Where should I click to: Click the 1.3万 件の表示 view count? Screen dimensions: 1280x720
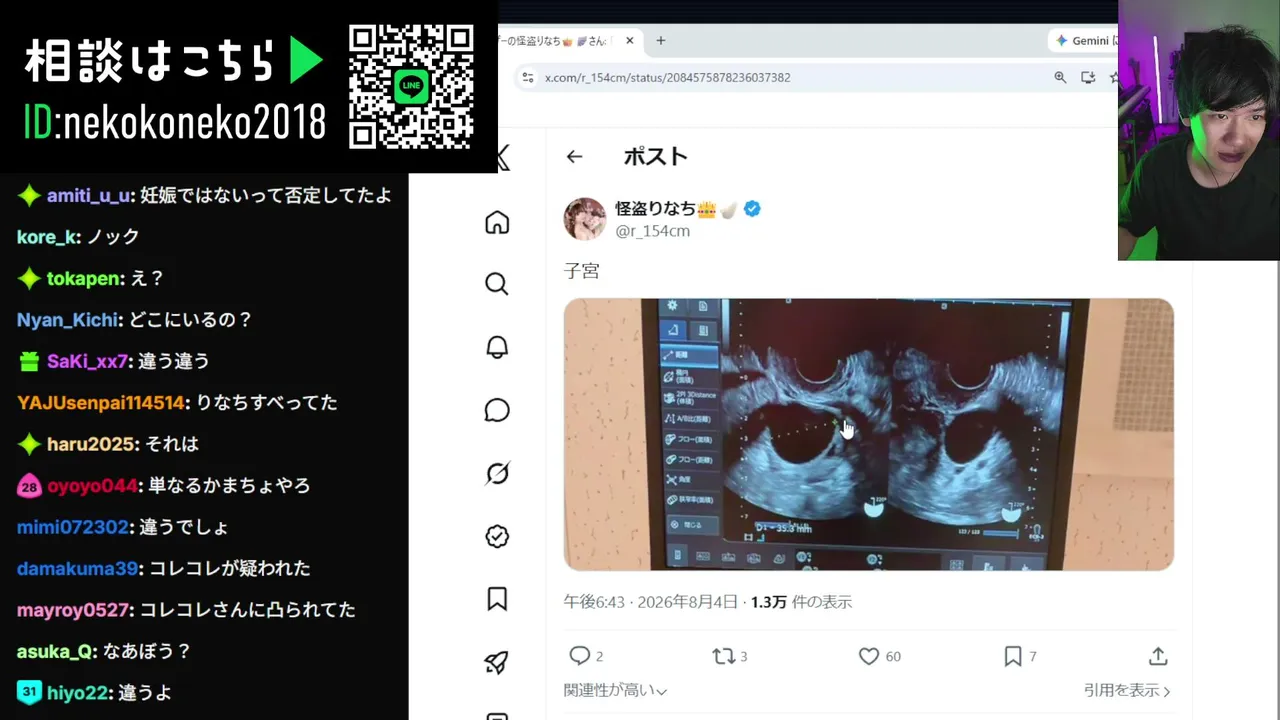802,602
